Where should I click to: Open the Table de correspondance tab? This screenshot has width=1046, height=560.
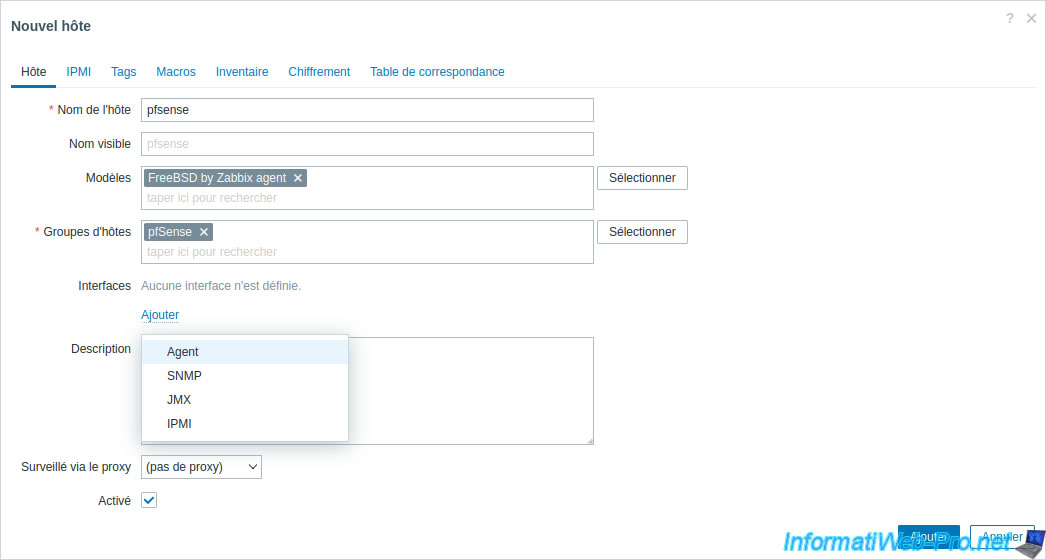pos(437,72)
